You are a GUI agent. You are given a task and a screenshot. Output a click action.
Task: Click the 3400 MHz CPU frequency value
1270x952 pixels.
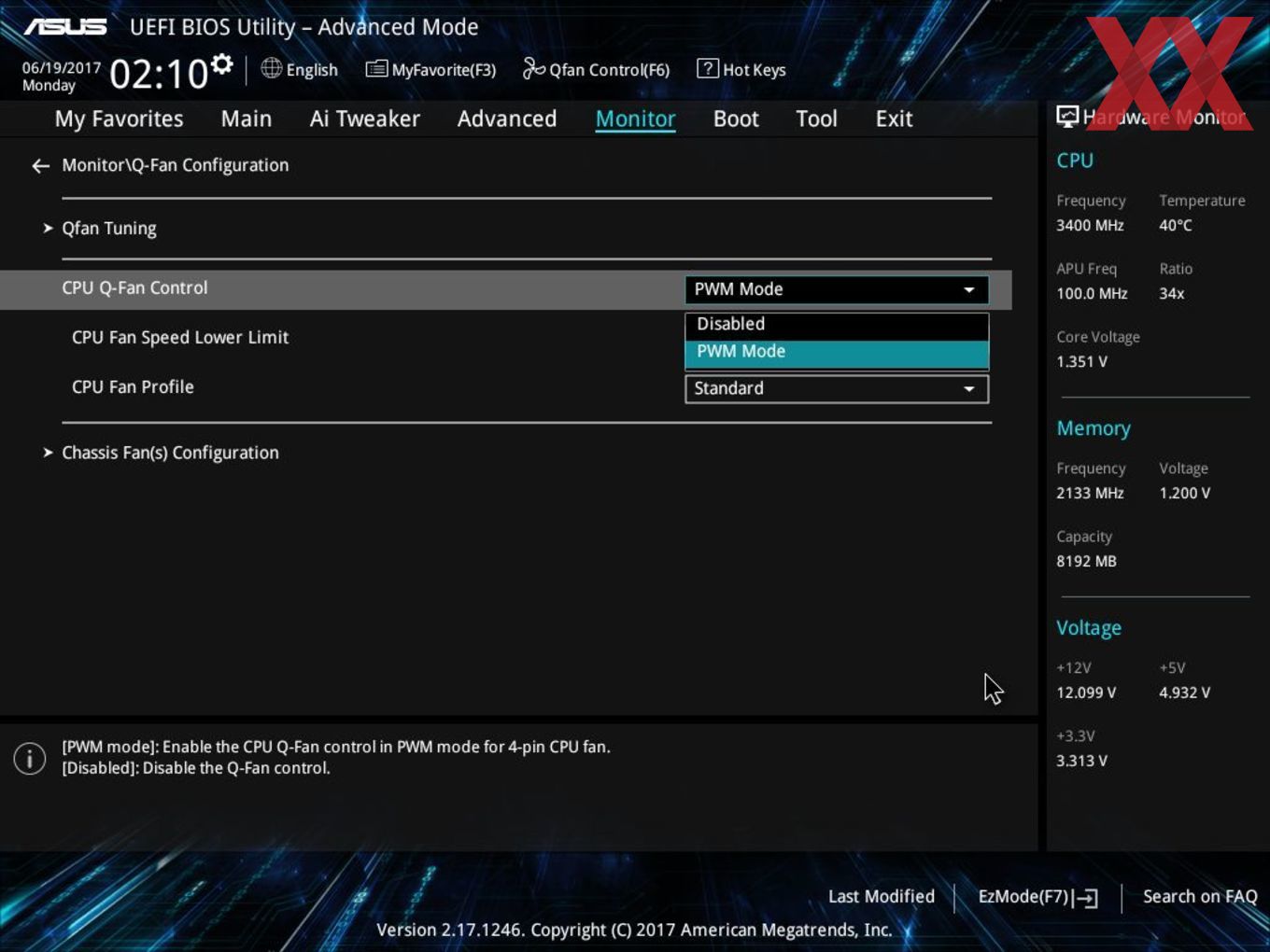point(1090,226)
